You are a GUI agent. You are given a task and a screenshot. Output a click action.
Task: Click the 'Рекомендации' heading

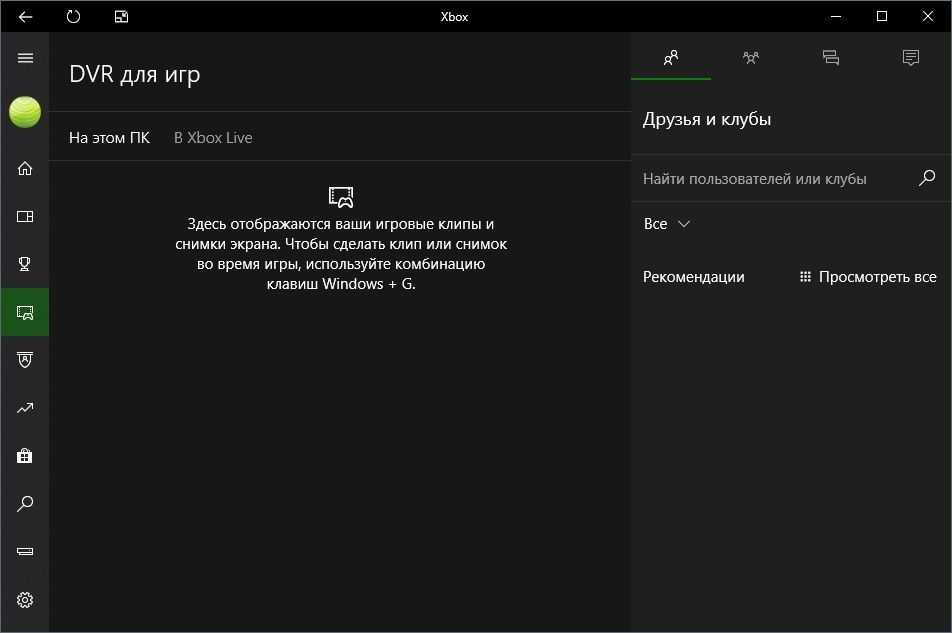click(x=694, y=277)
